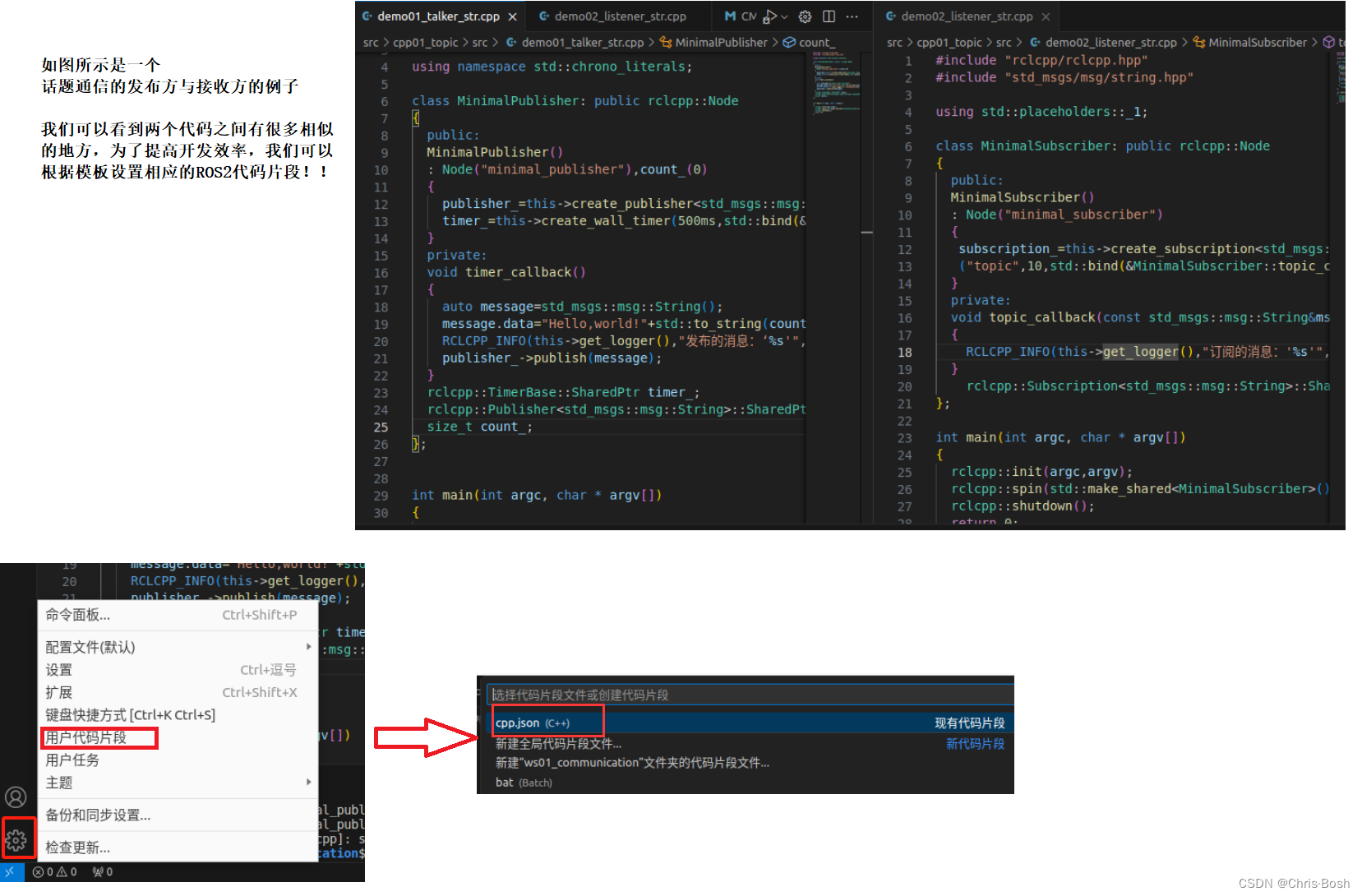
Task: Open errors and warnings count in status bar
Action: tap(55, 872)
